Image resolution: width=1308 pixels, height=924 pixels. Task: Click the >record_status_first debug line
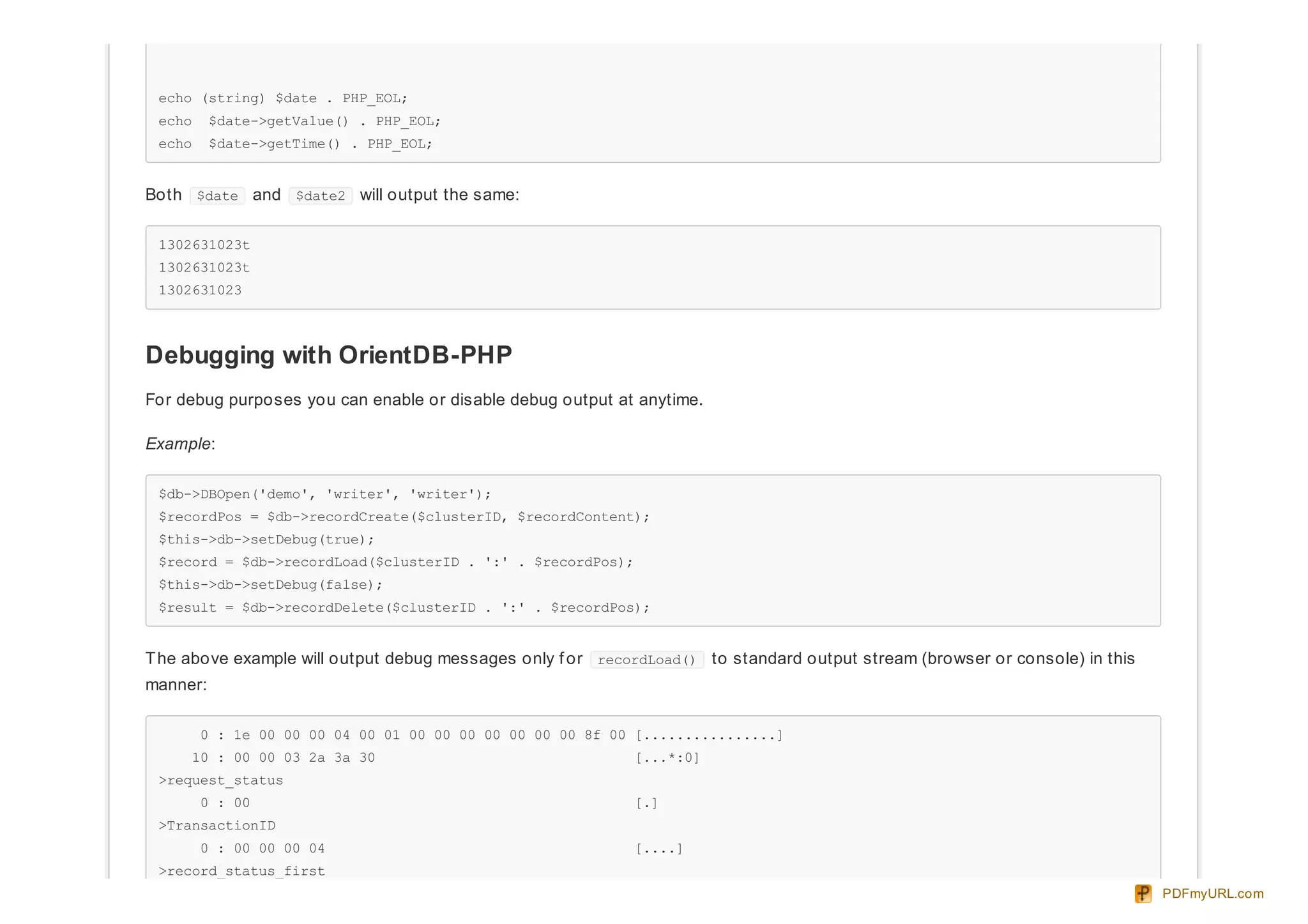coord(242,871)
